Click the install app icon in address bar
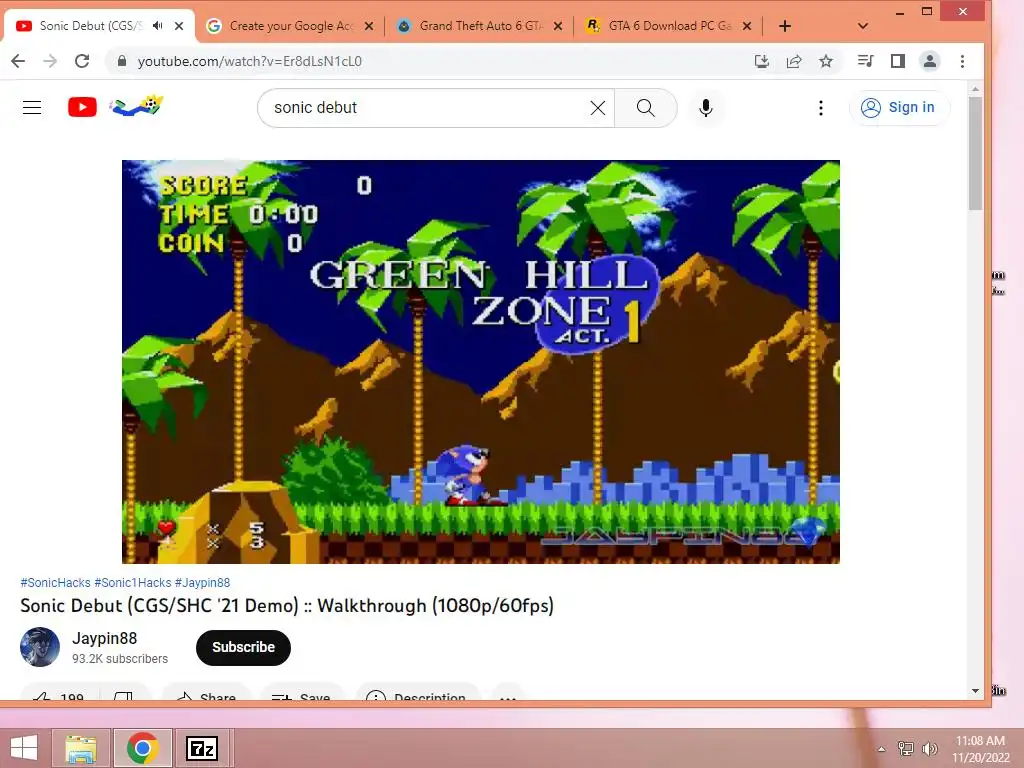This screenshot has width=1024, height=768. click(x=761, y=61)
